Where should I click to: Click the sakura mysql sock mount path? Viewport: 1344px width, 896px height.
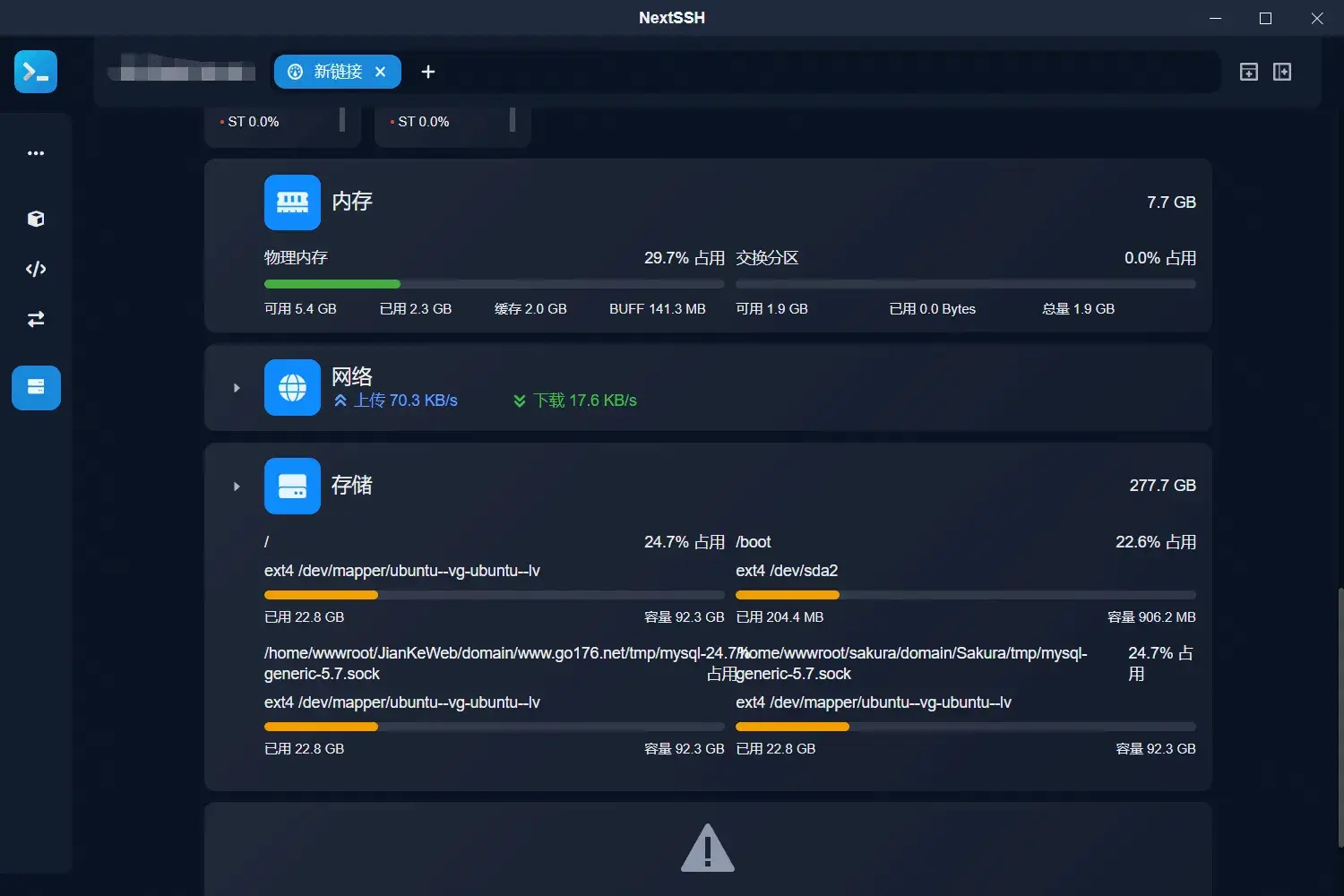912,663
